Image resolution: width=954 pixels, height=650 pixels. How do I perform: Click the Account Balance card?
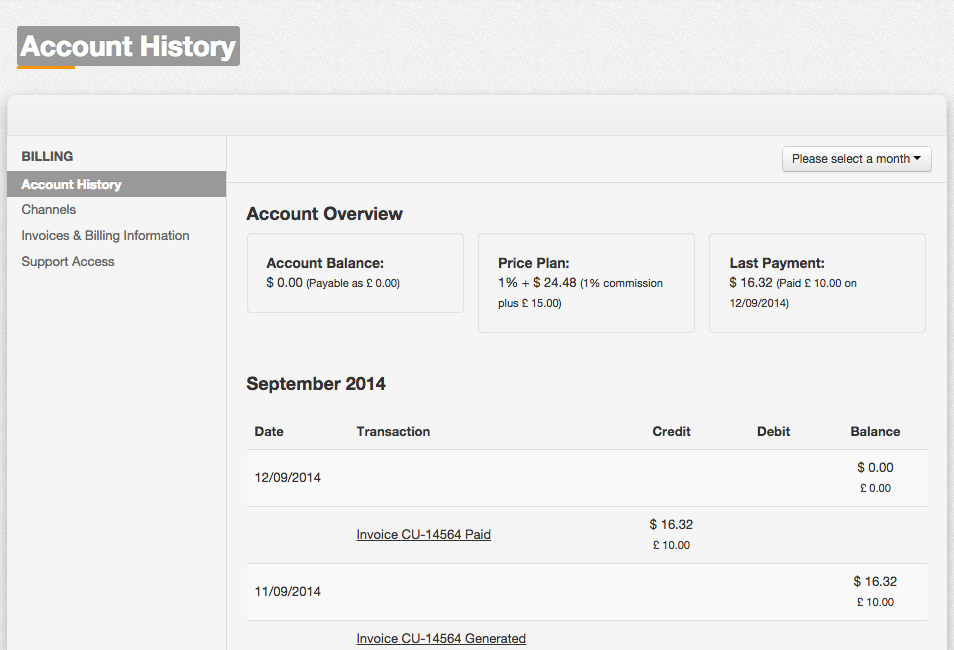(355, 273)
